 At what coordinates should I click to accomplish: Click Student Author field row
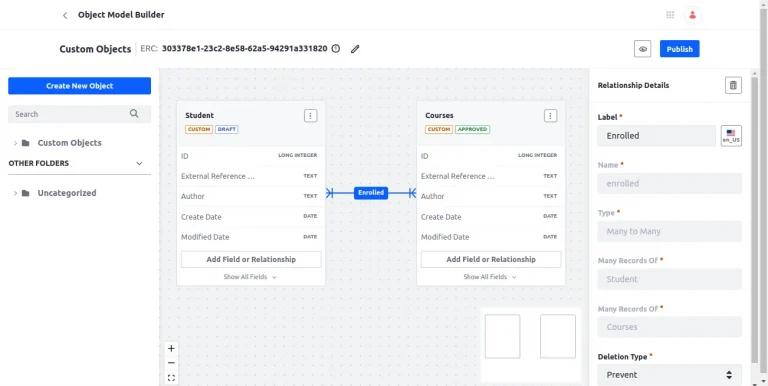[x=251, y=196]
